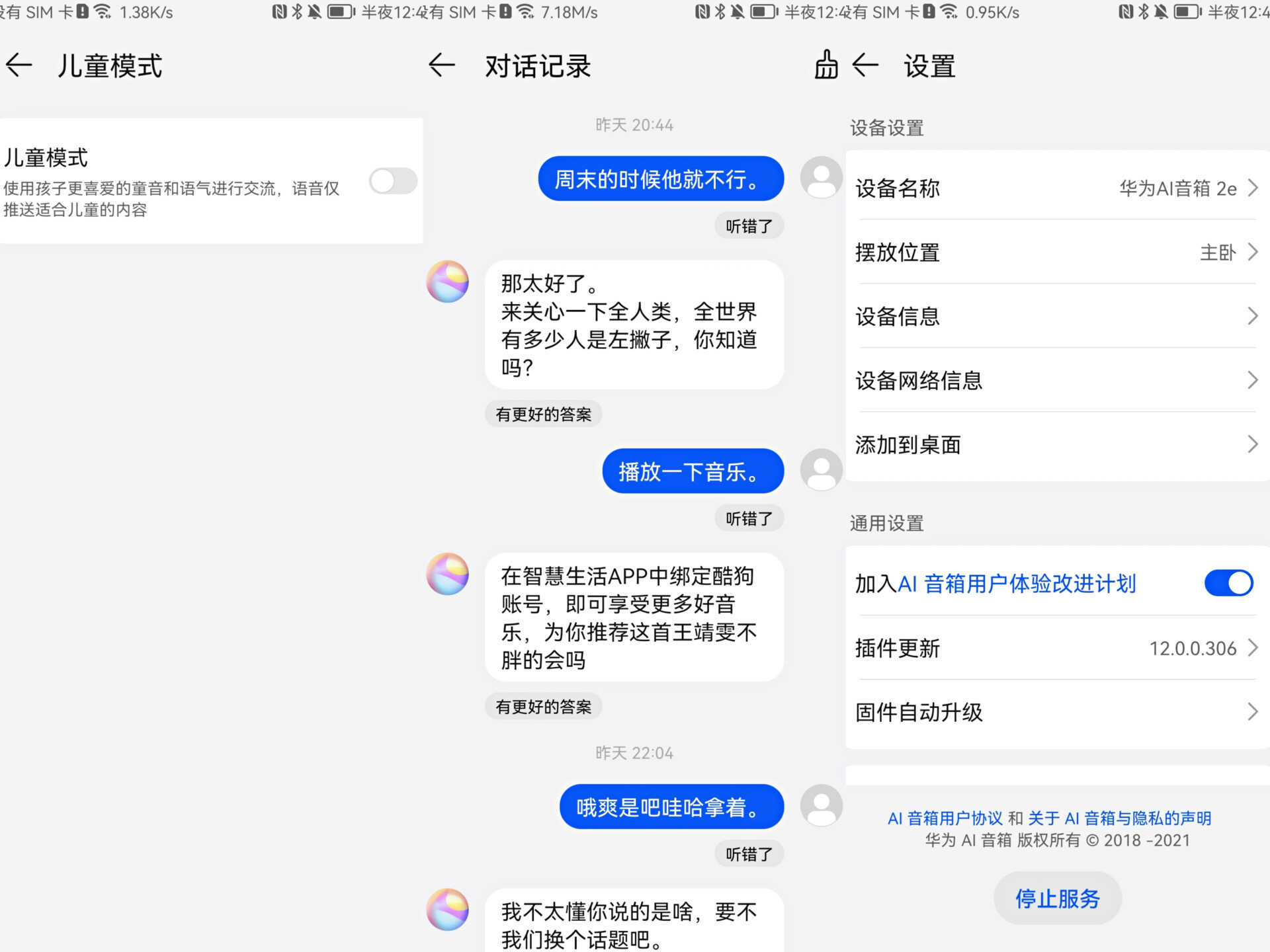Tap 有更好的答案 under the 酷狗 reply
The width and height of the screenshot is (1270, 952).
tap(543, 707)
